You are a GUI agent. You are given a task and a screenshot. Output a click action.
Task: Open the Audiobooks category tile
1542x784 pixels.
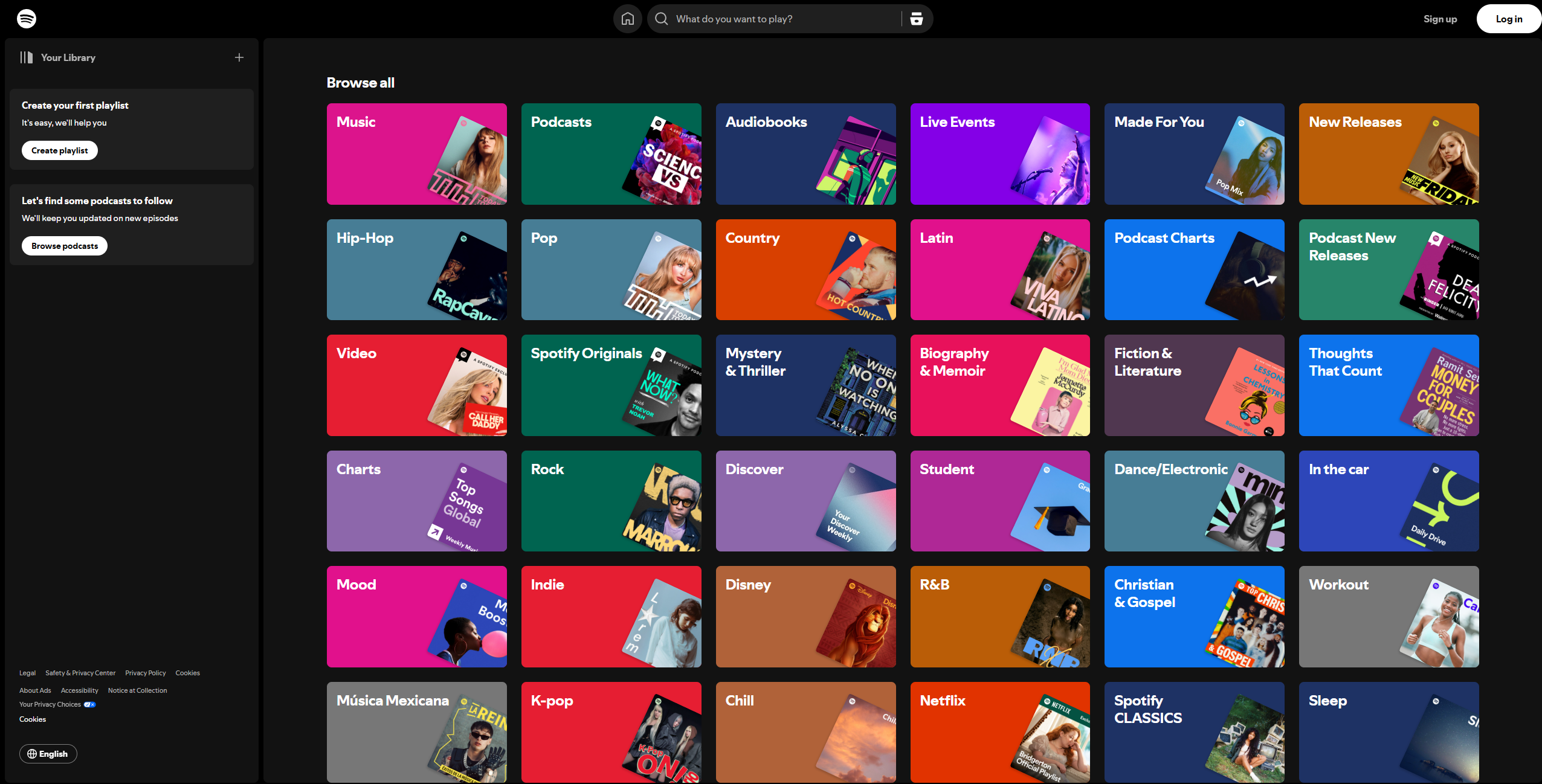click(x=805, y=154)
